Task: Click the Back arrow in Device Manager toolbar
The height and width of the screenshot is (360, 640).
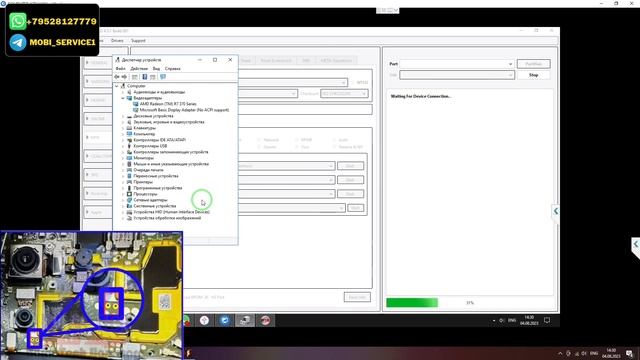Action: 117,77
